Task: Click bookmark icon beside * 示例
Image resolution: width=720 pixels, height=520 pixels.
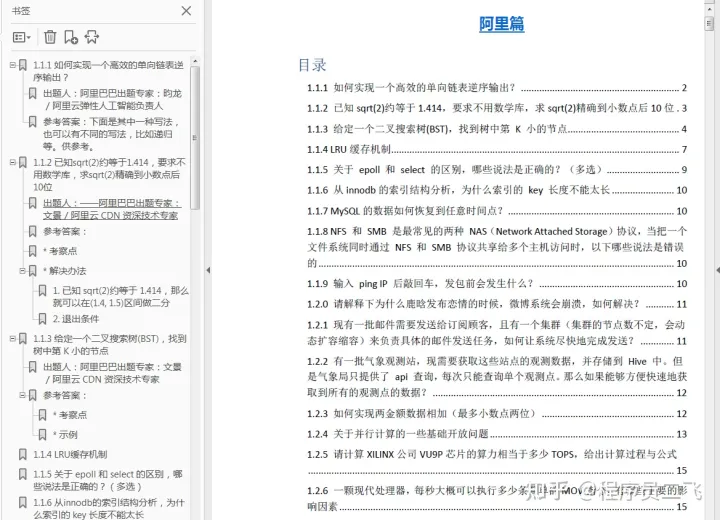Action: pyautogui.click(x=42, y=435)
